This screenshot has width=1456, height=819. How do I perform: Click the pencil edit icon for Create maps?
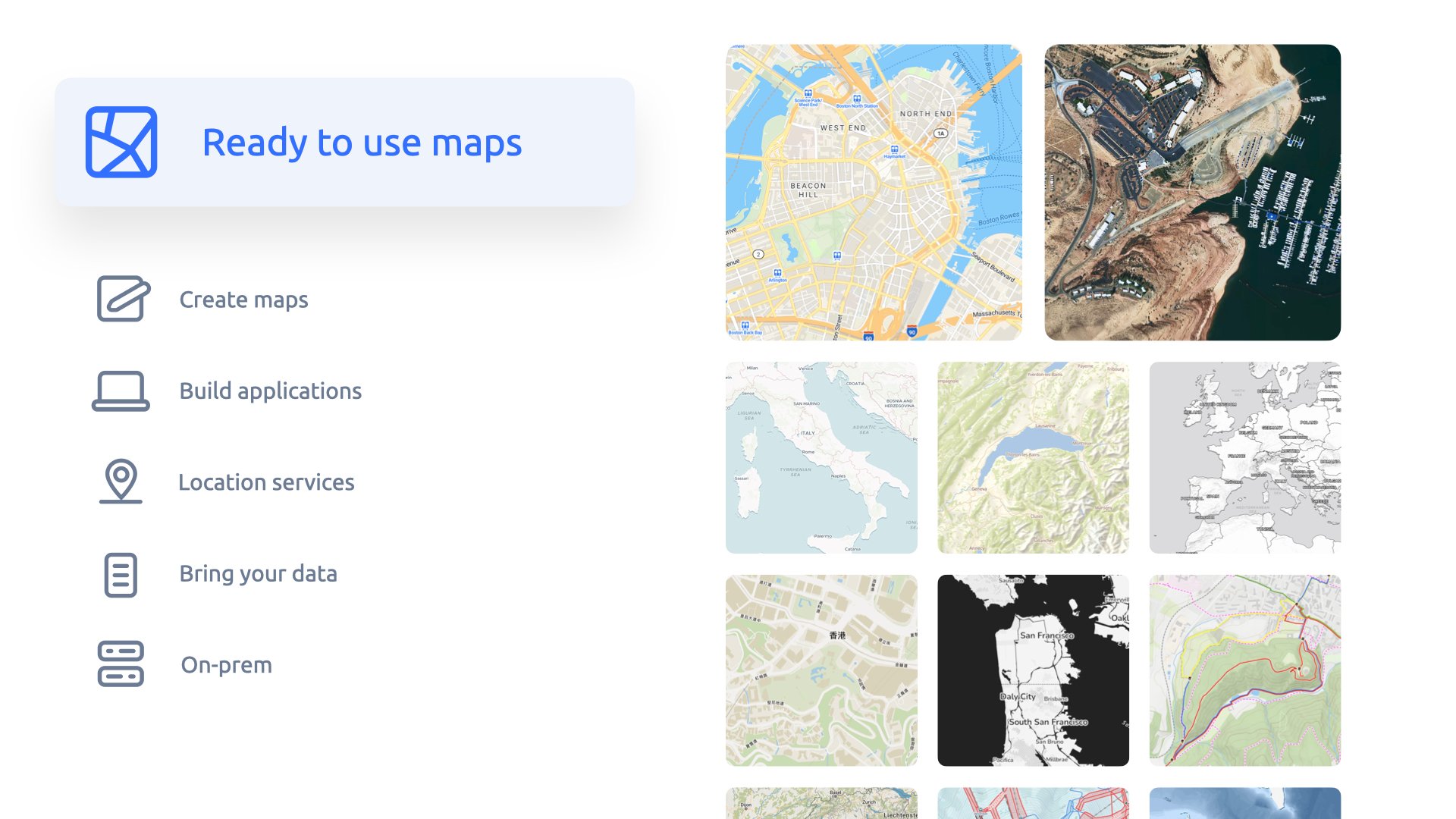[123, 299]
